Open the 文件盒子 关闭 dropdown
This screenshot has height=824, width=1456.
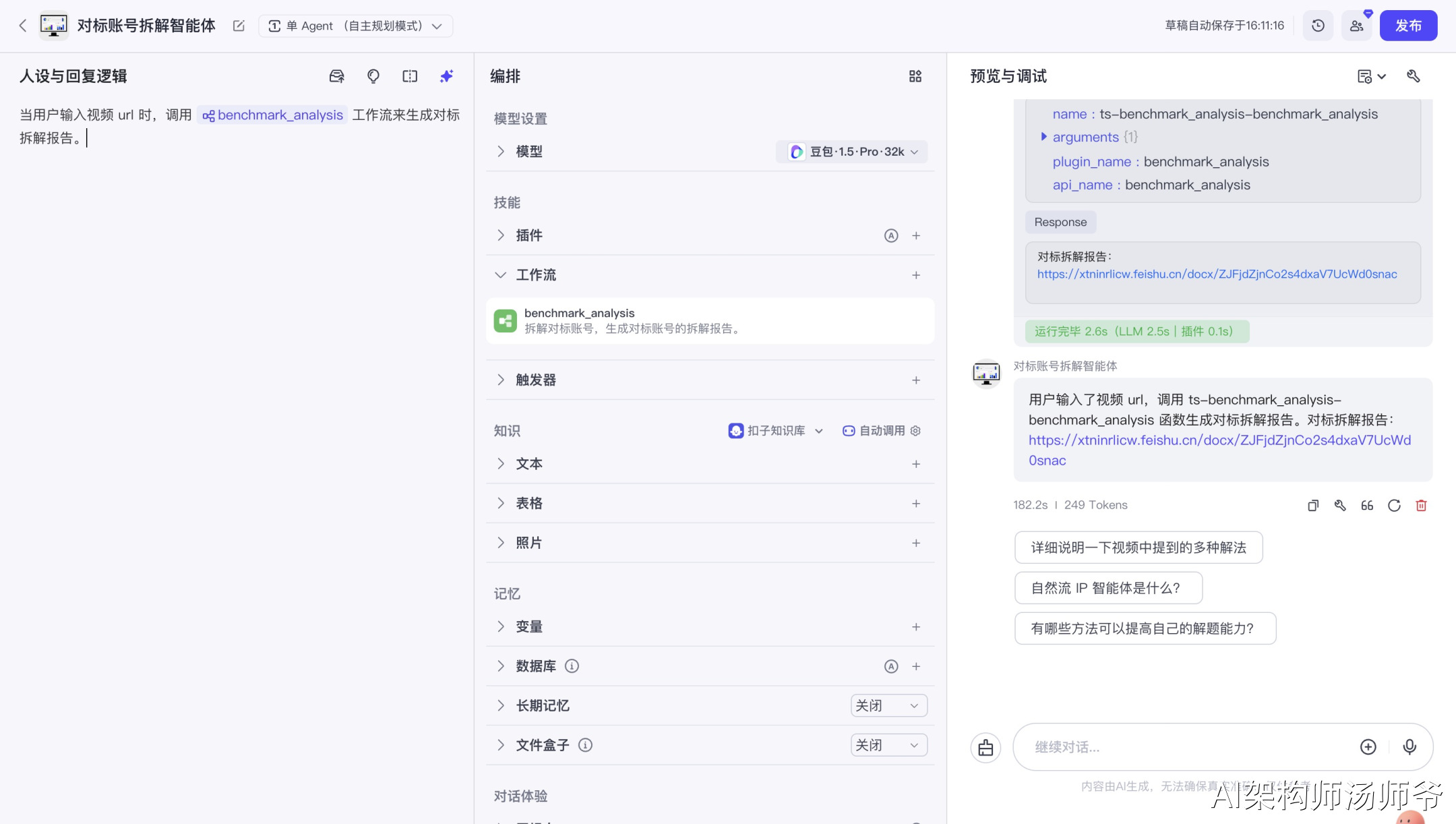888,745
